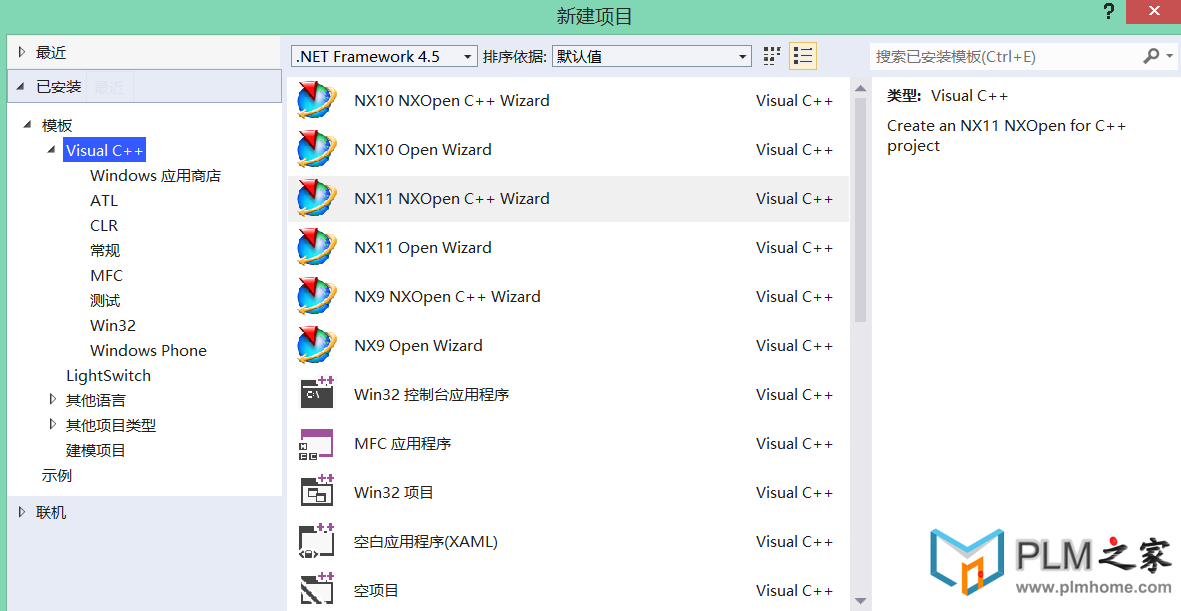The height and width of the screenshot is (611, 1181).
Task: Select the Win32 category
Action: pyautogui.click(x=113, y=325)
